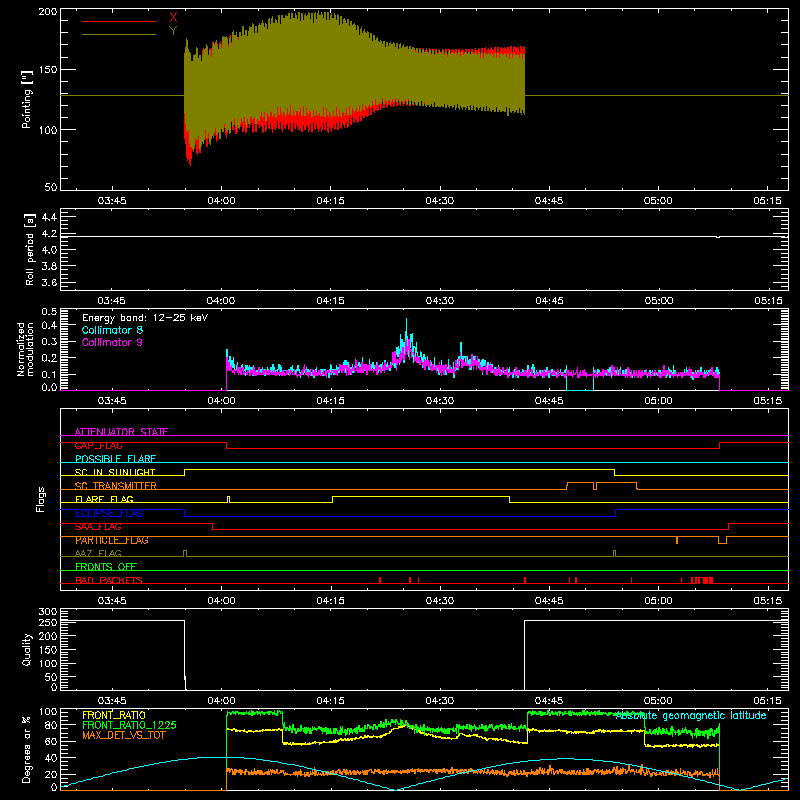Select the cyan 'Collimator 8' legend entry

pyautogui.click(x=112, y=330)
